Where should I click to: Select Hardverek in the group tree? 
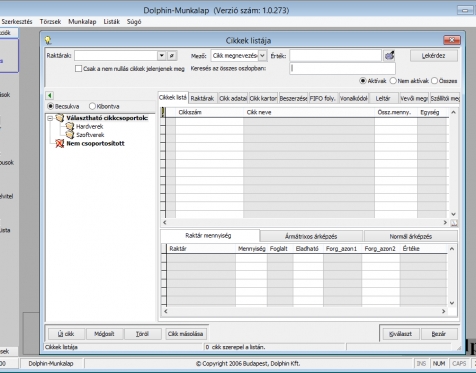(89, 127)
